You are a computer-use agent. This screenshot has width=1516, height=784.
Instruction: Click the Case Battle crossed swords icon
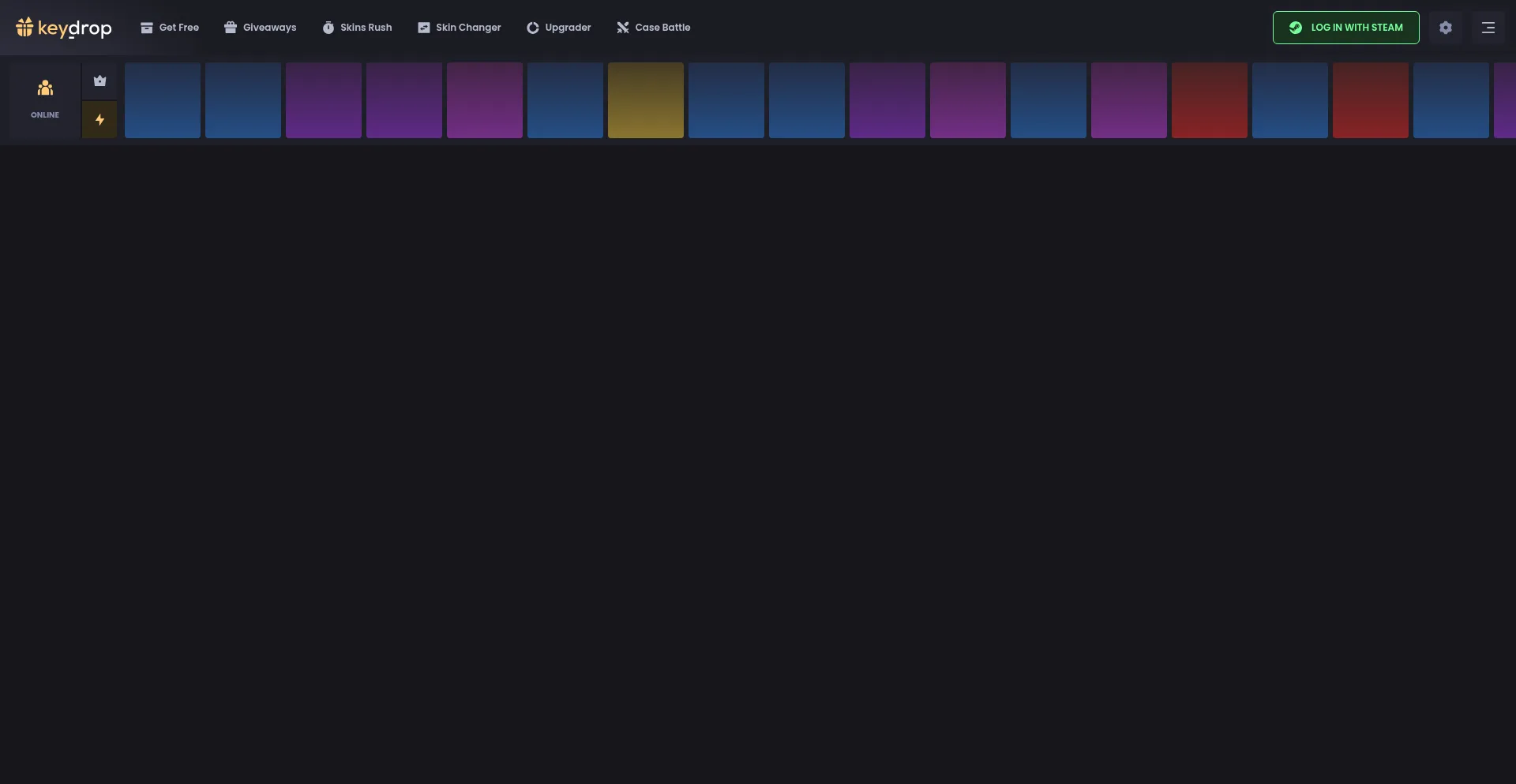tap(623, 28)
